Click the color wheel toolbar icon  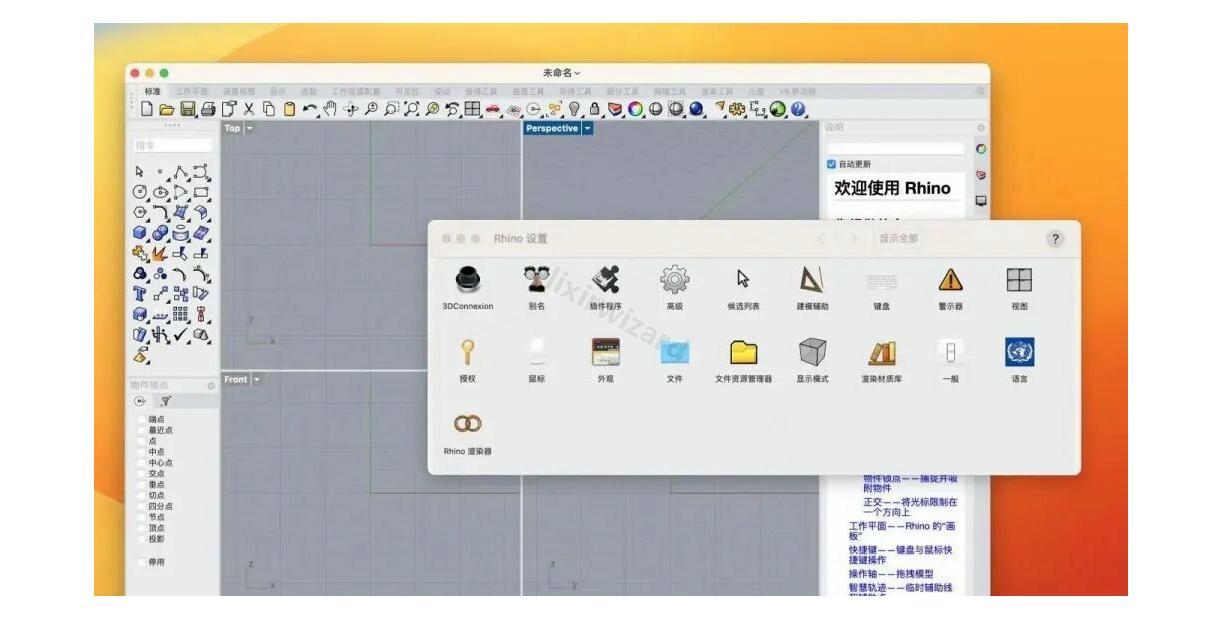[634, 108]
